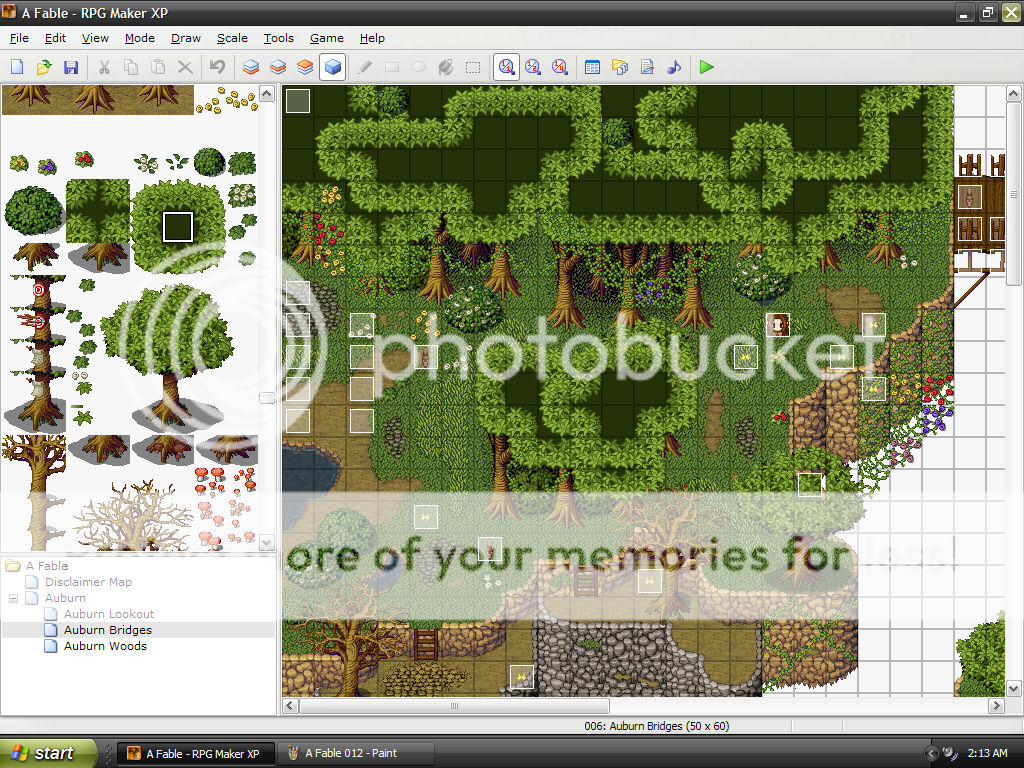Switch to Layer 3 editing mode

(305, 67)
